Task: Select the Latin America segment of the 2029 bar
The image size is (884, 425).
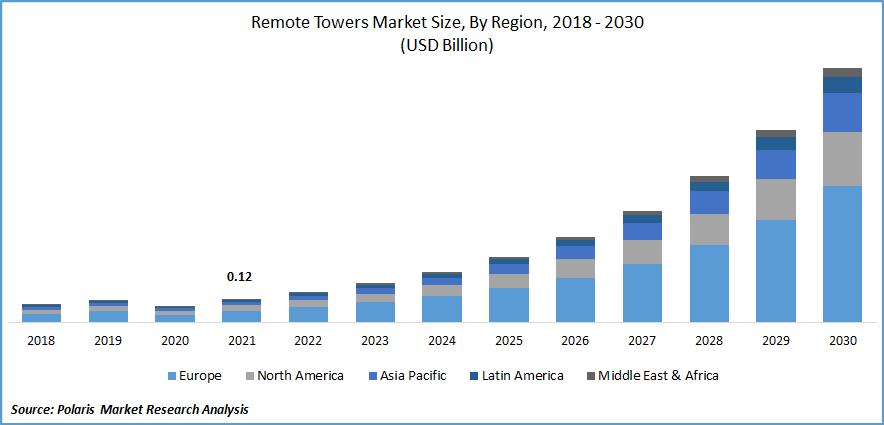Action: click(776, 144)
